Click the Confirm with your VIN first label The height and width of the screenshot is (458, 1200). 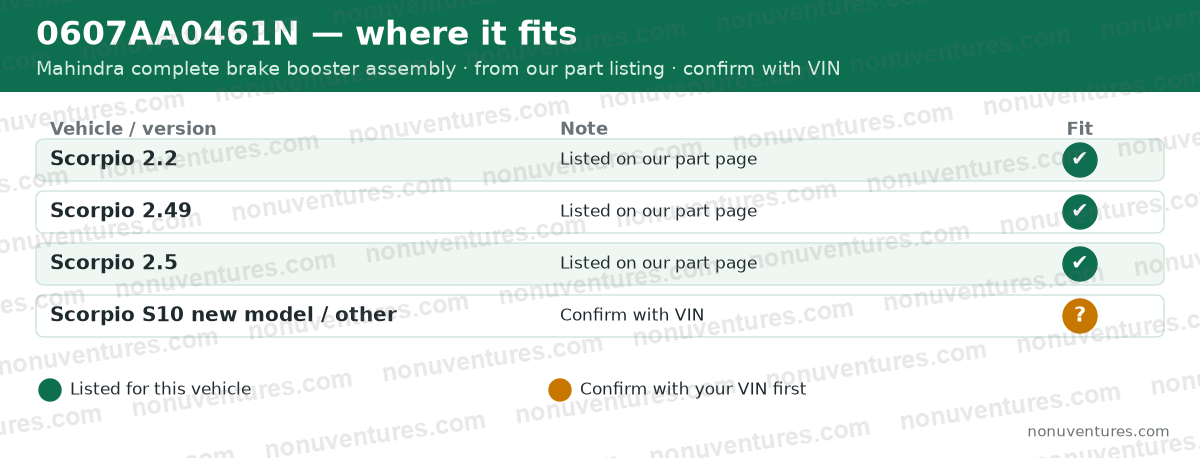(x=693, y=389)
